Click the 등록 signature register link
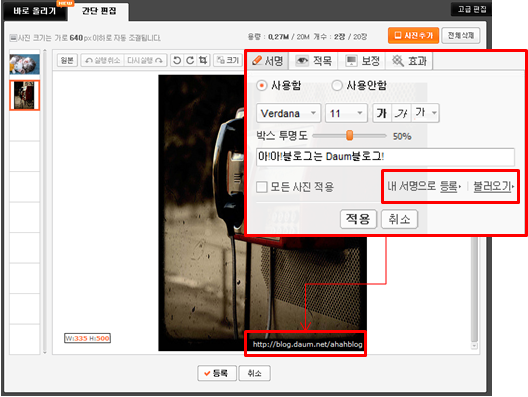The height and width of the screenshot is (397, 528). coord(450,186)
